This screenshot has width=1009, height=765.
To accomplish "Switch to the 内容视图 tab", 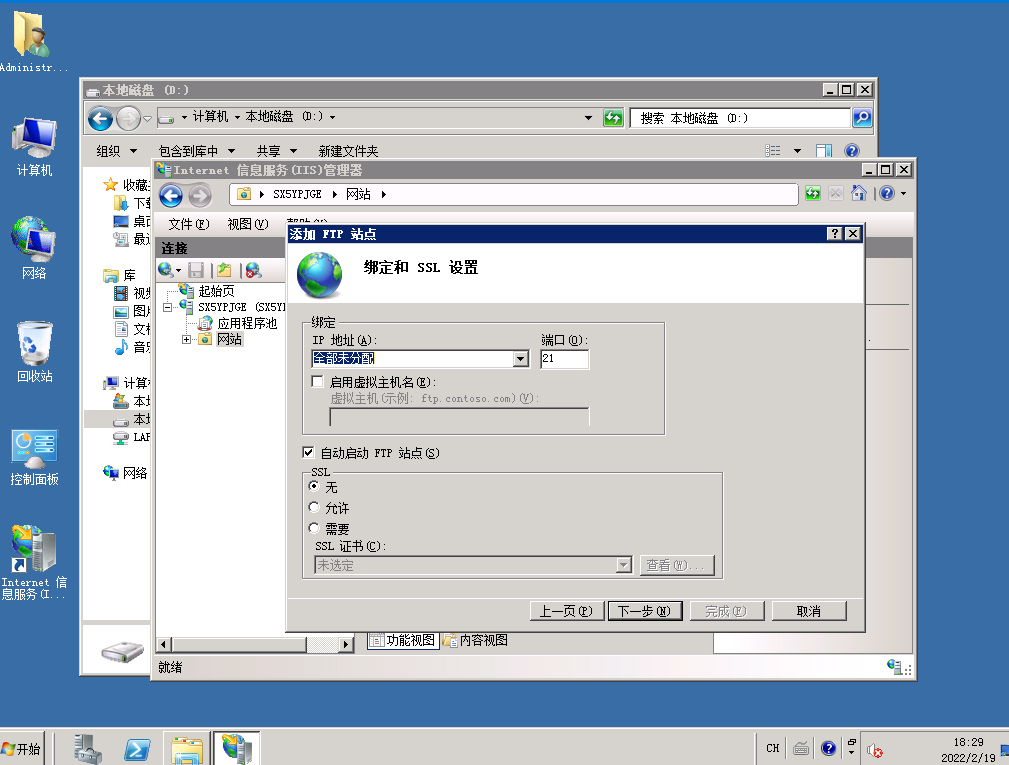I will point(476,640).
